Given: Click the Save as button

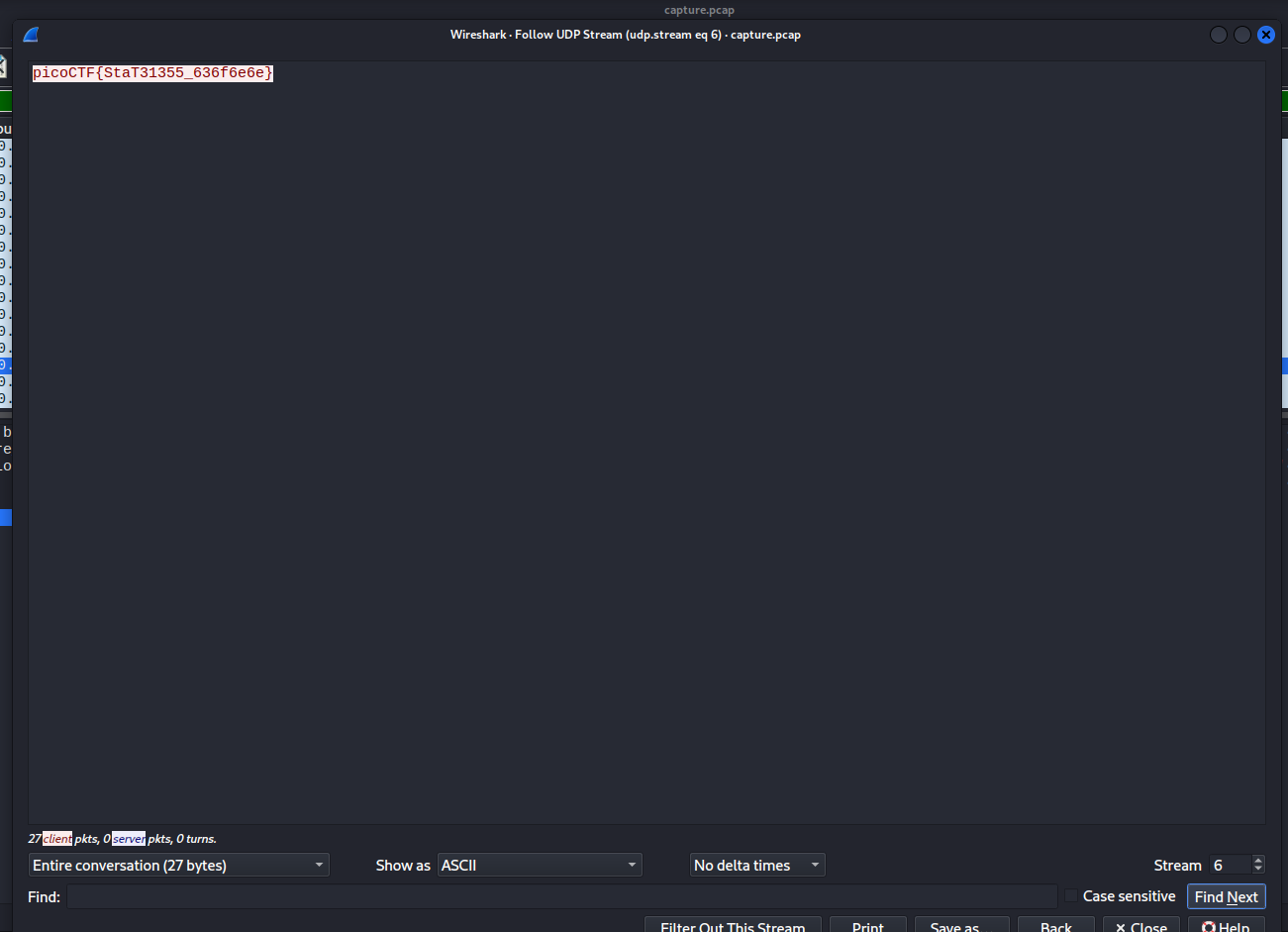Looking at the screenshot, I should (961, 926).
